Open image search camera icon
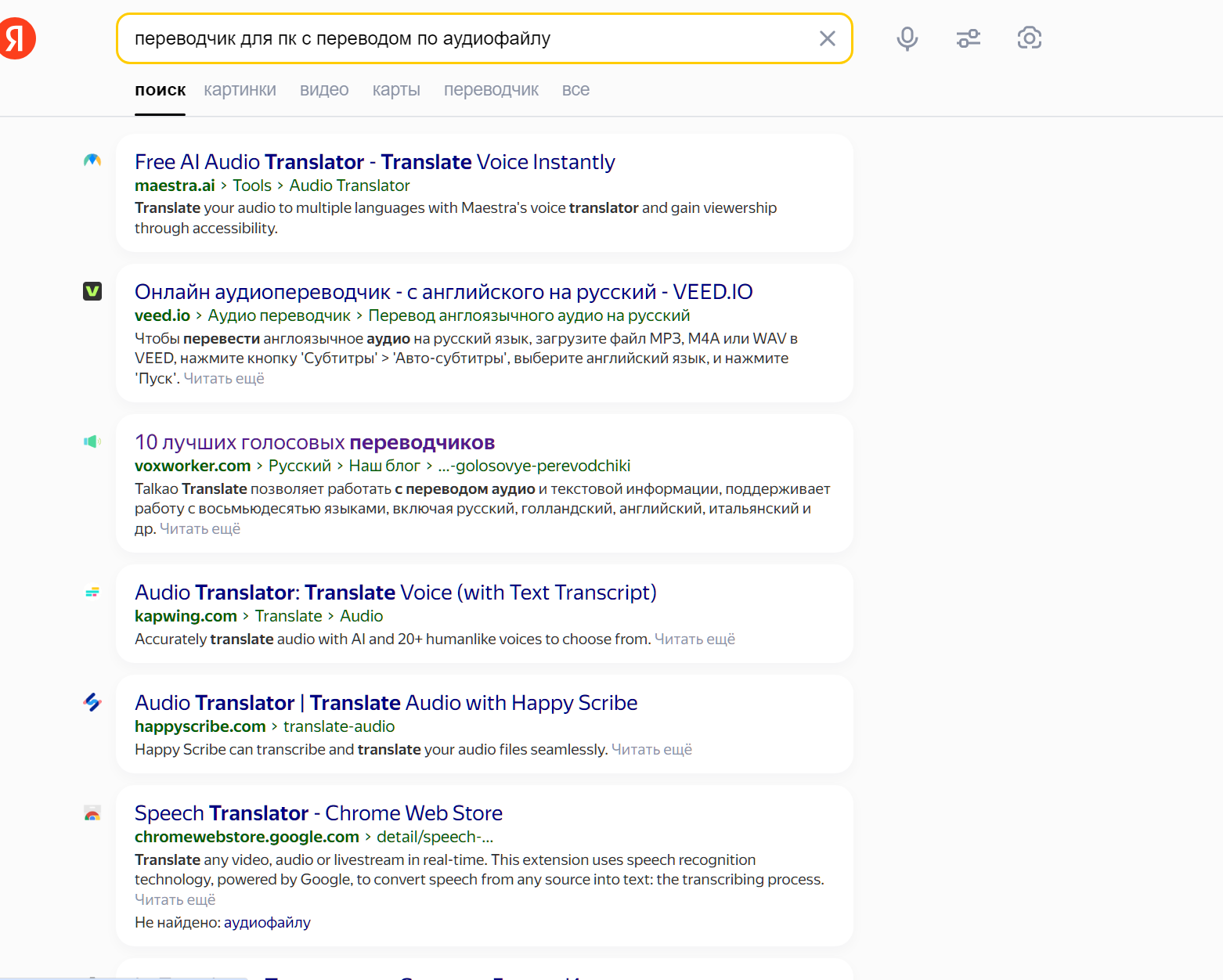Screen dimensions: 1223x980 (x=1029, y=38)
